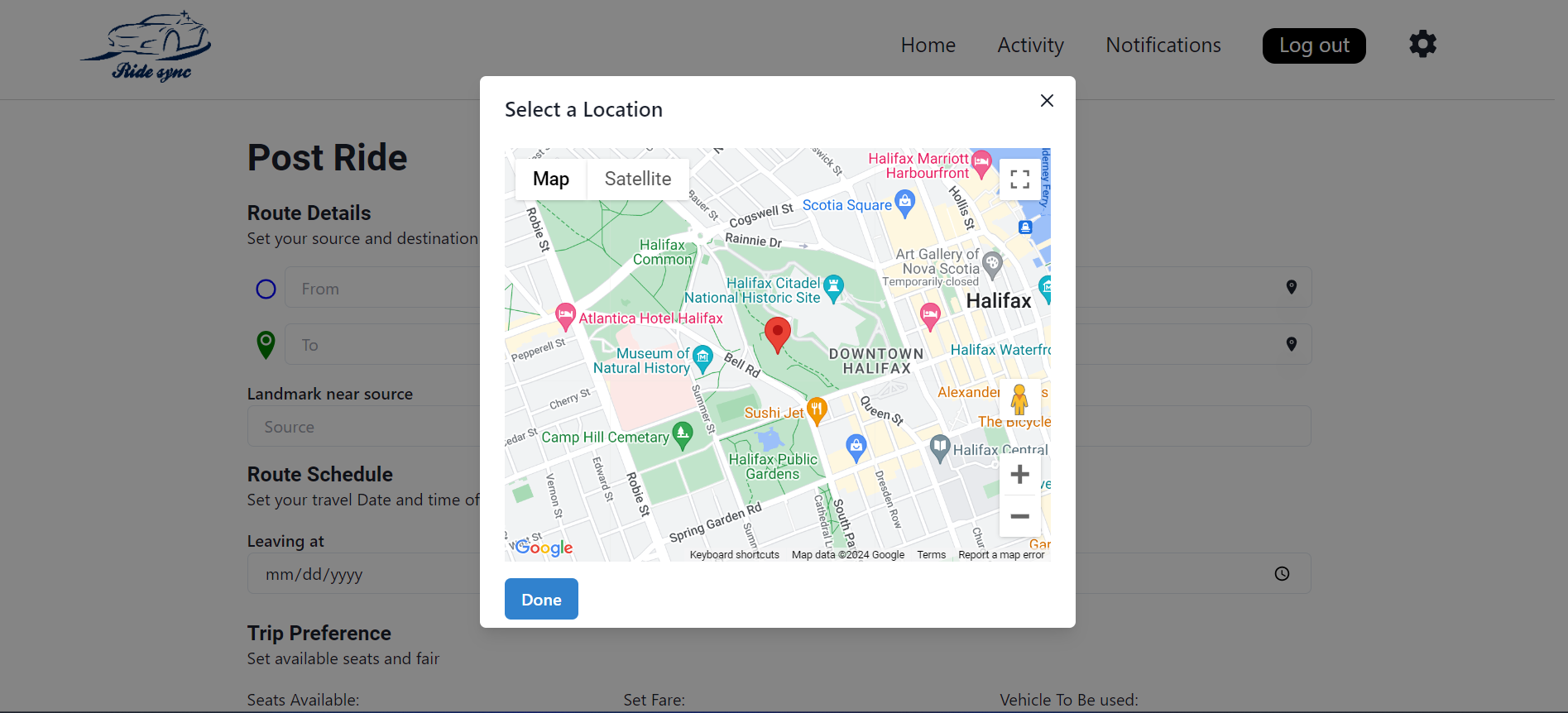Screen dimensions: 1568x713
Task: Close the Select a Location dialog
Action: (x=1047, y=101)
